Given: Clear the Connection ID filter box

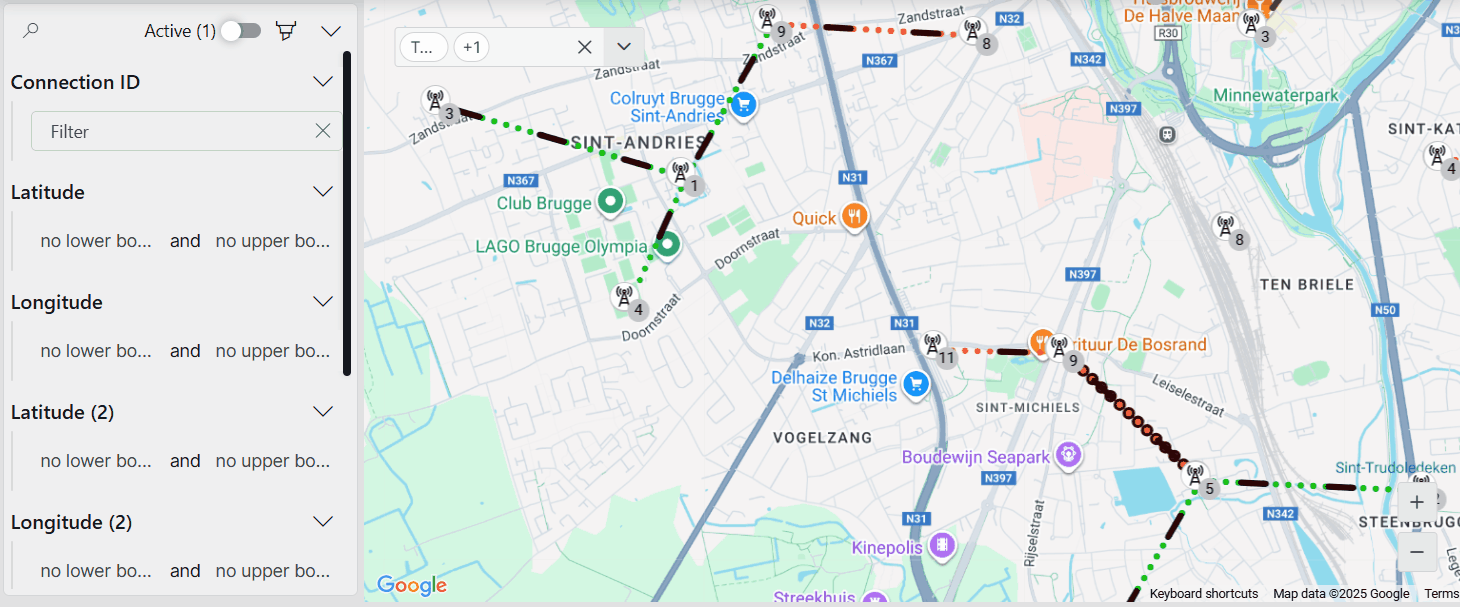Looking at the screenshot, I should pyautogui.click(x=322, y=131).
